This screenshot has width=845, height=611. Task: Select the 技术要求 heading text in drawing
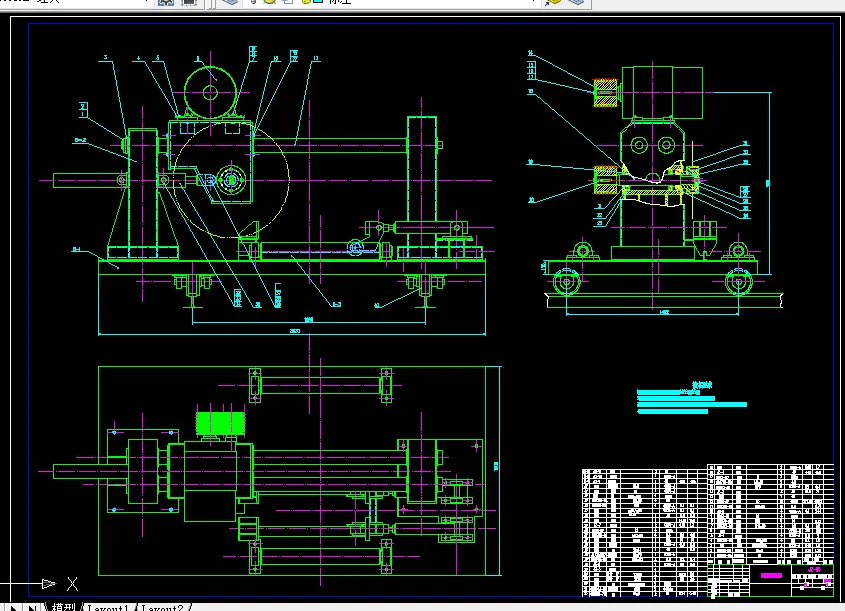(702, 384)
